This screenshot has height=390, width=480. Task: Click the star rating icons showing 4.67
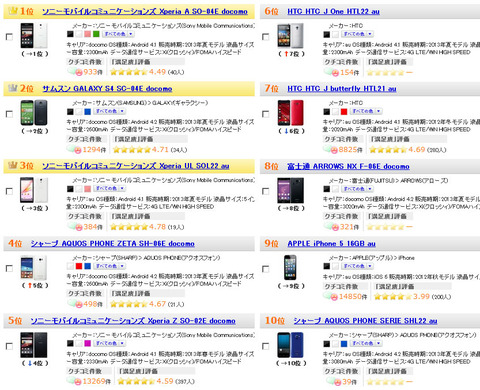tap(129, 304)
